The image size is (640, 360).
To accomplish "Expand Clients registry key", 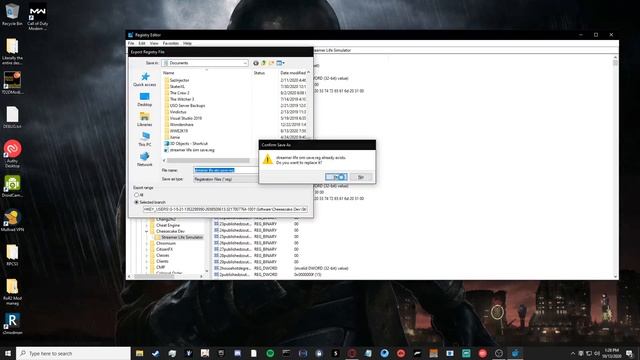I will click(x=147, y=261).
